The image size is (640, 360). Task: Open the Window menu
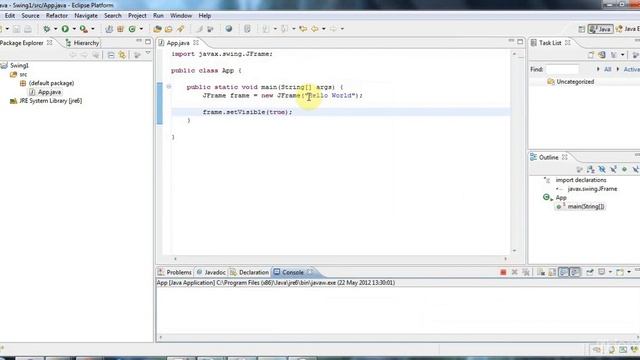click(181, 16)
